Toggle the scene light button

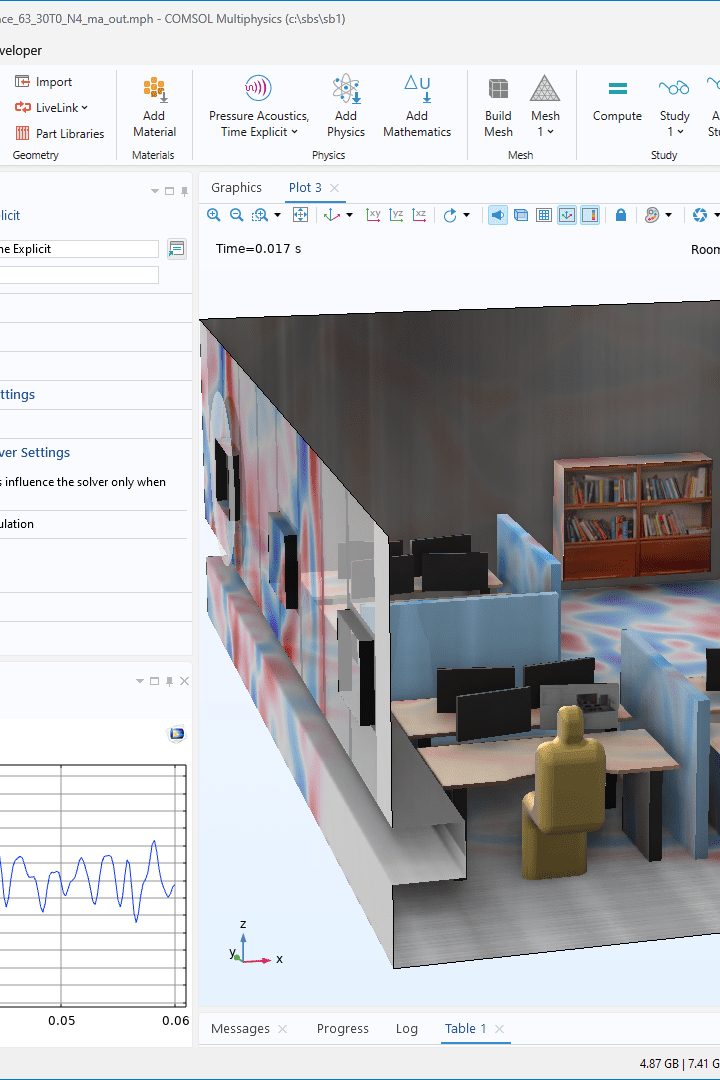coord(497,215)
